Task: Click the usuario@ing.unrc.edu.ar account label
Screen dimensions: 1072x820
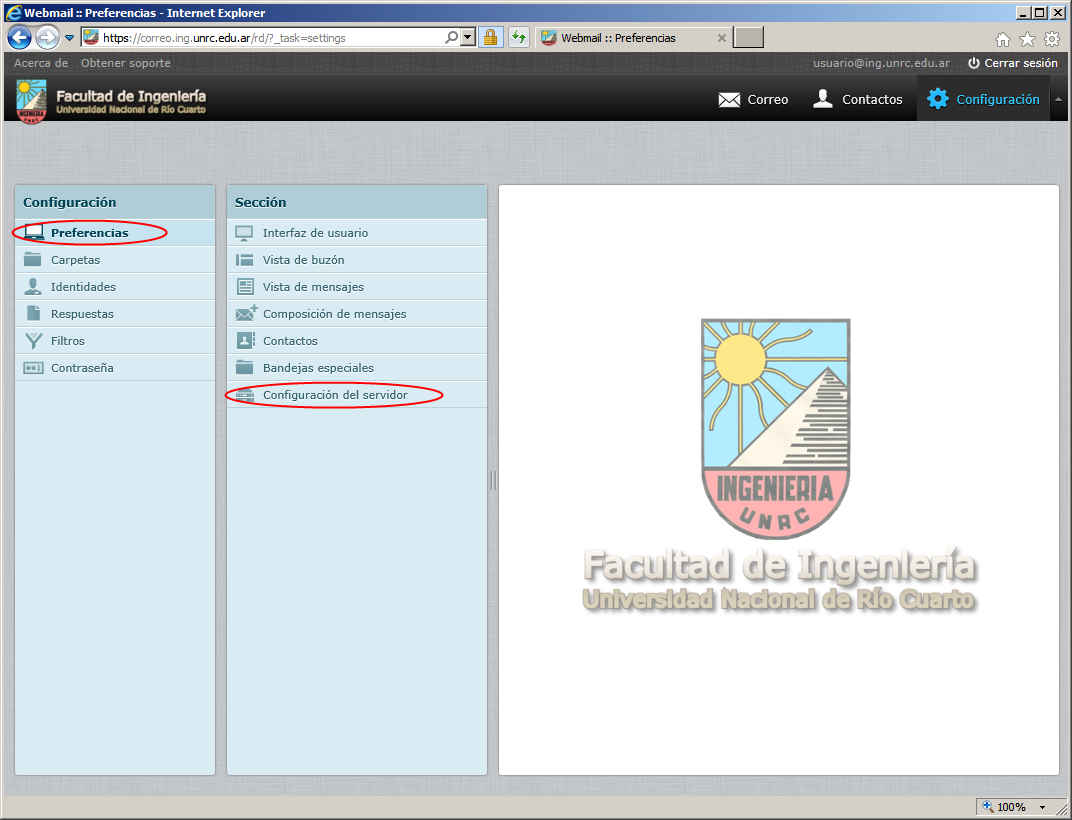Action: 881,63
